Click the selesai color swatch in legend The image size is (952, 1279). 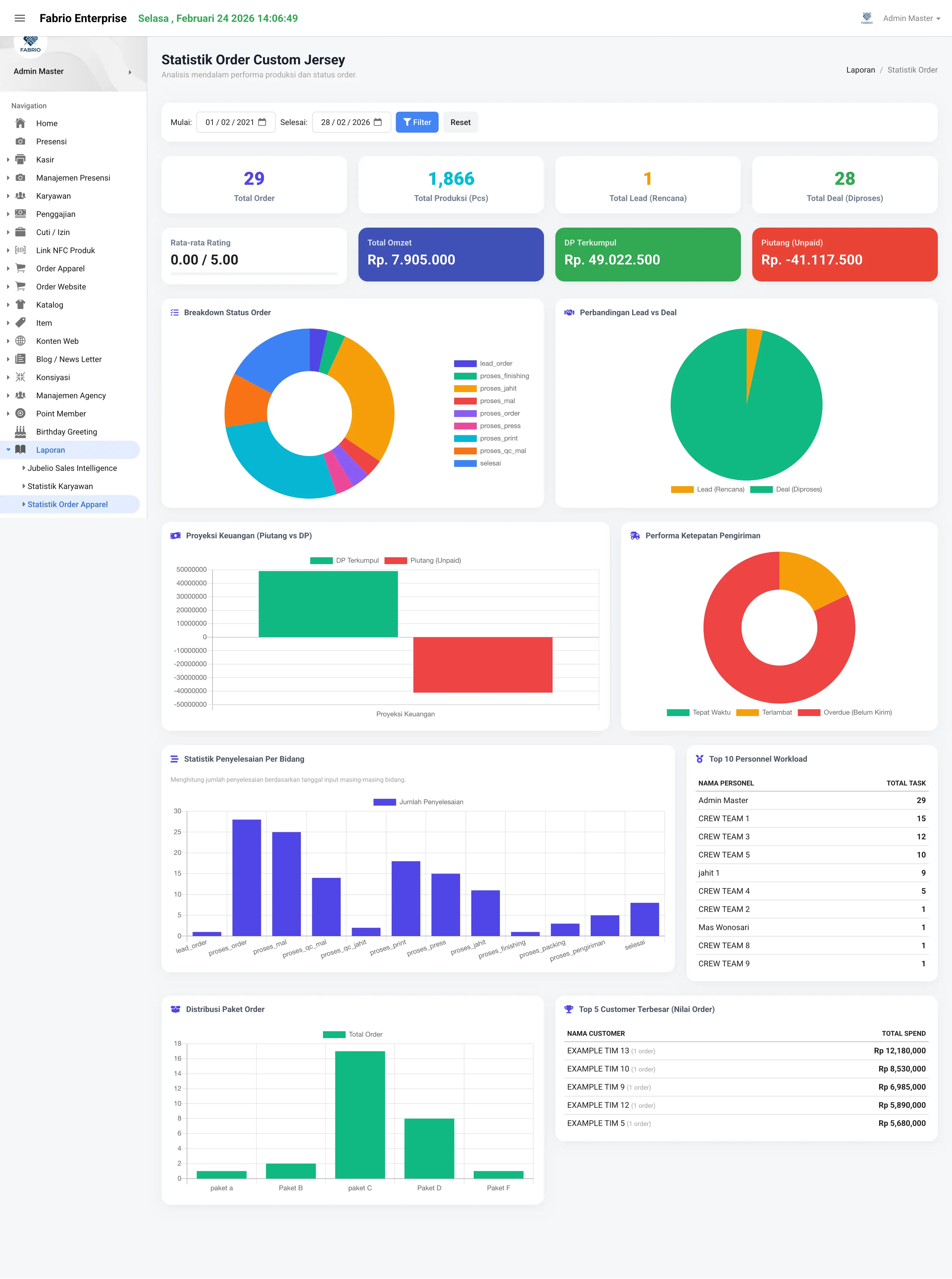coord(465,463)
